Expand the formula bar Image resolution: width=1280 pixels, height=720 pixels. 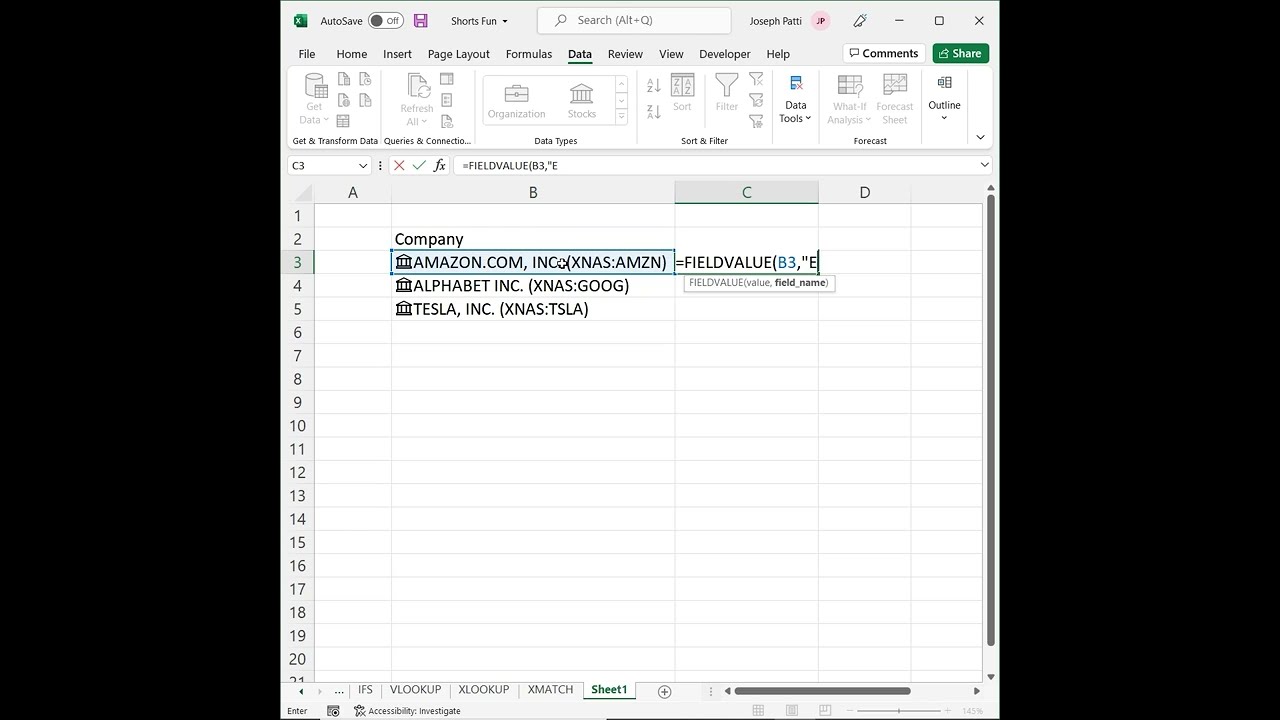pyautogui.click(x=985, y=165)
